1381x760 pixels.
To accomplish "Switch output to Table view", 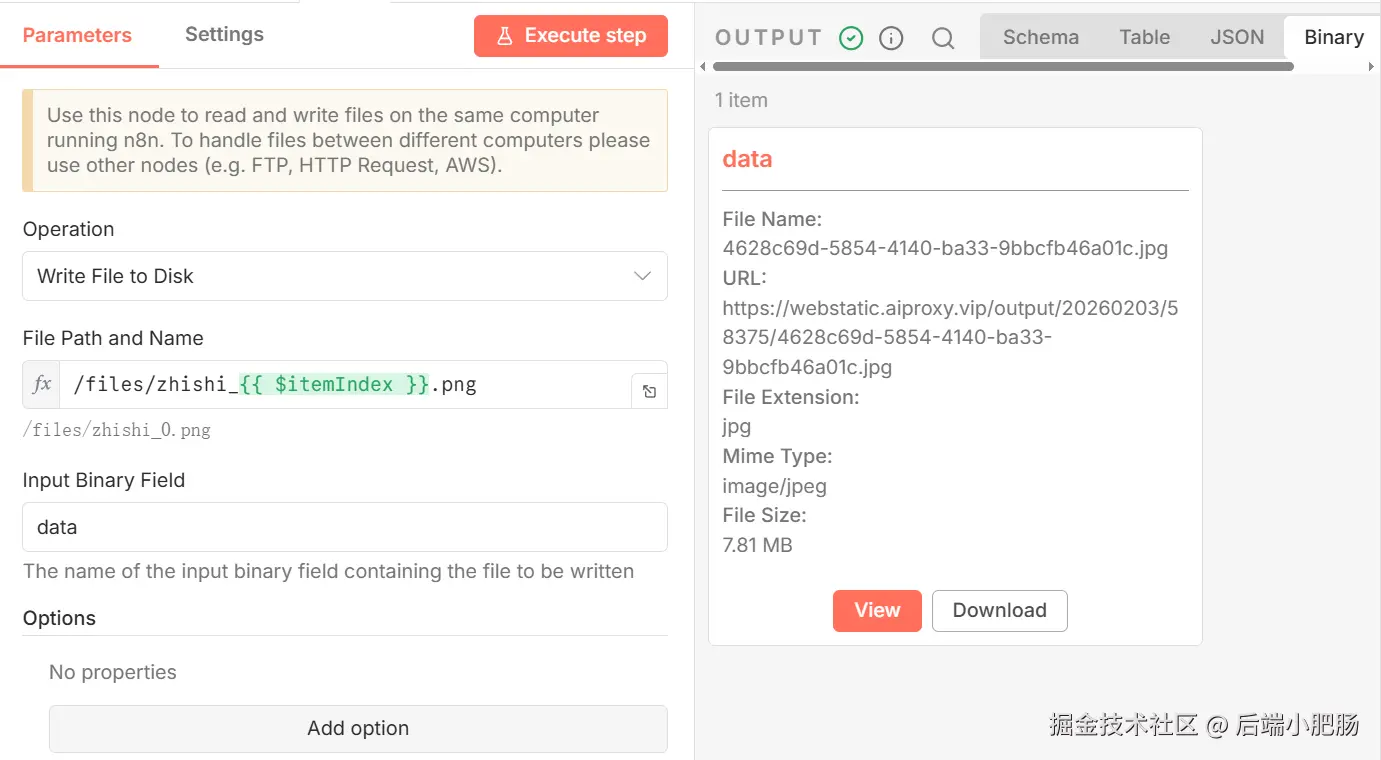I will pyautogui.click(x=1144, y=37).
